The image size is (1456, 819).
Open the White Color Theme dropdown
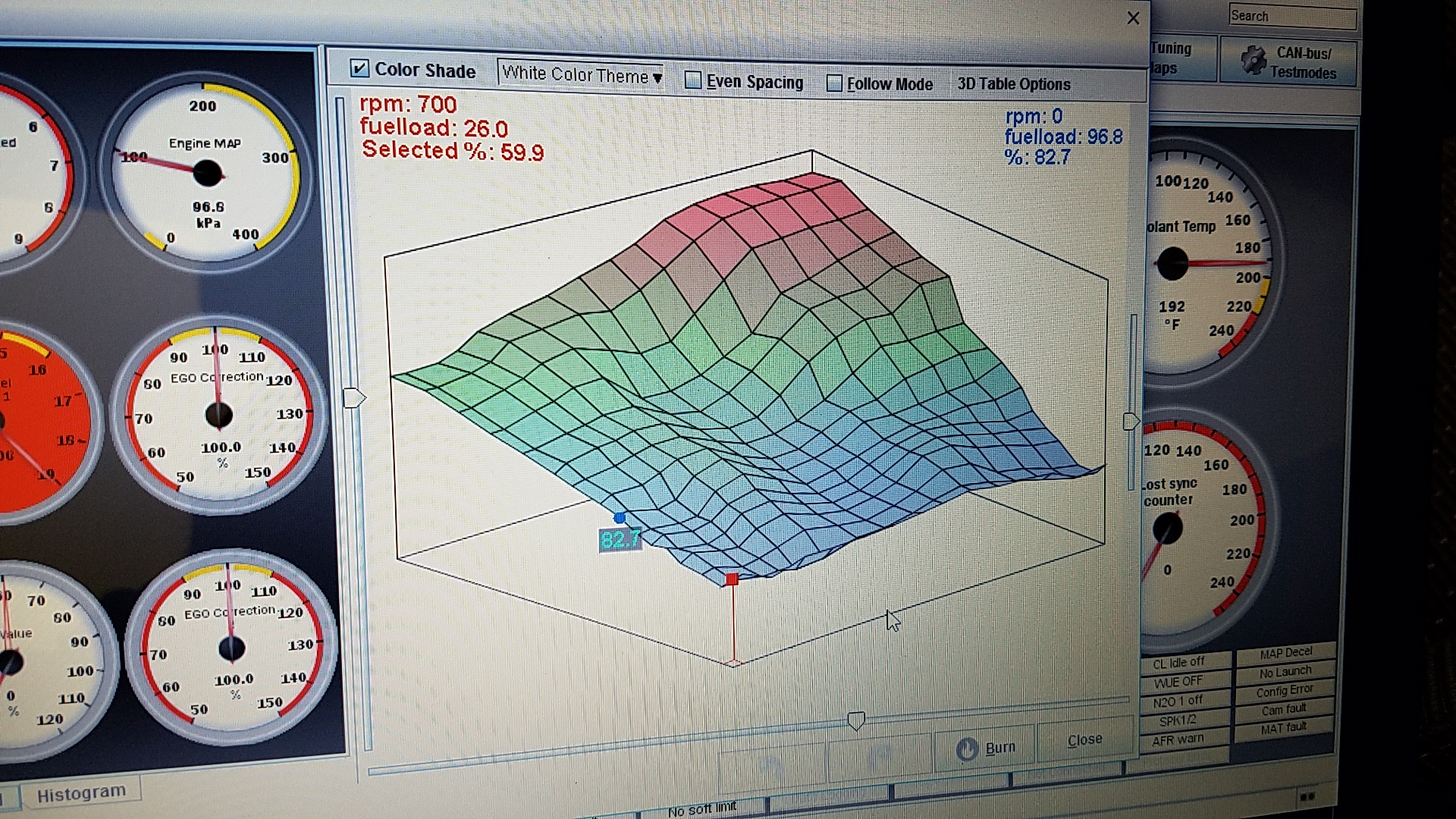click(x=581, y=74)
